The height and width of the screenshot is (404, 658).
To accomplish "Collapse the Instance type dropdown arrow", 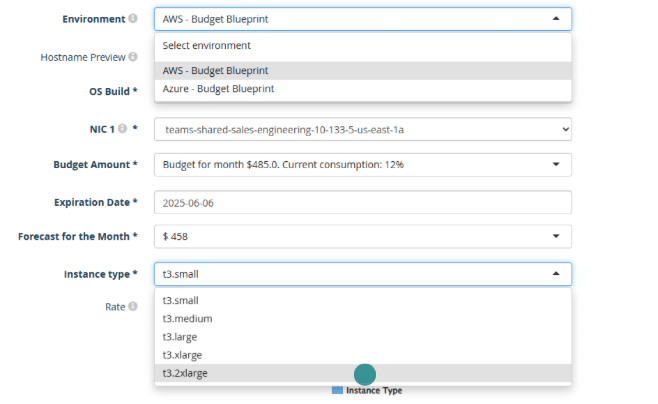I will point(556,274).
